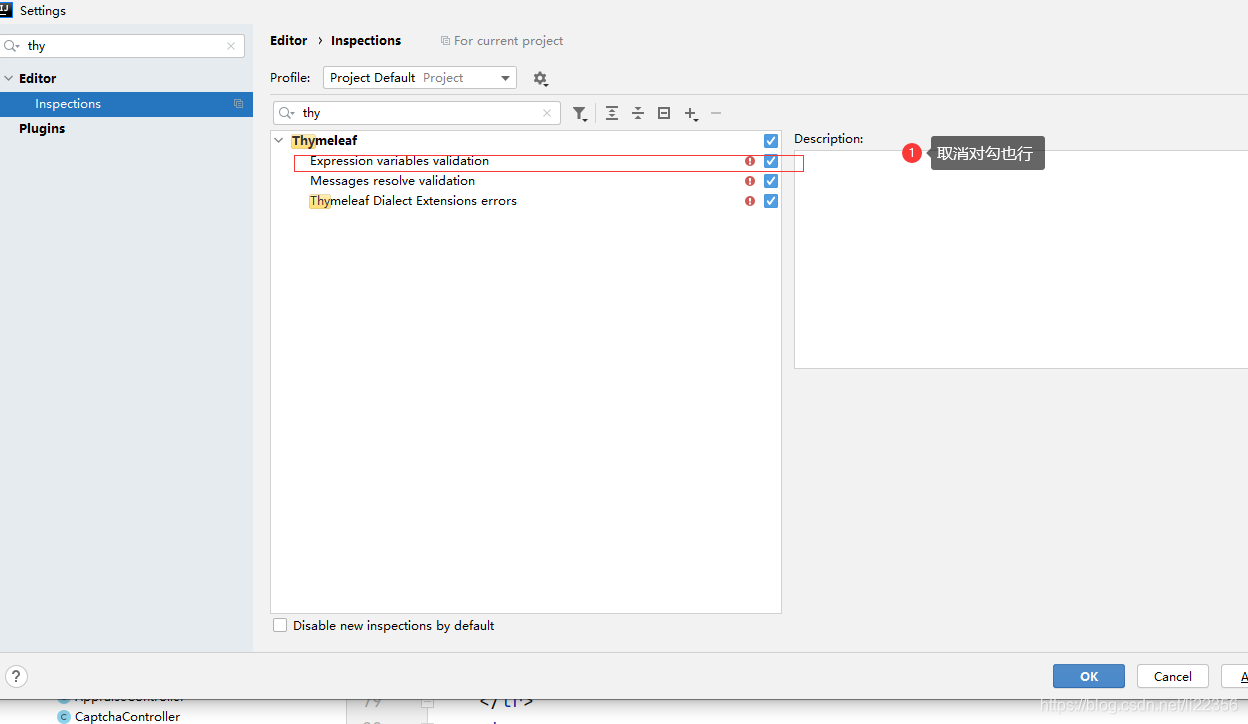Reset to empty square toolbar icon

[x=664, y=113]
